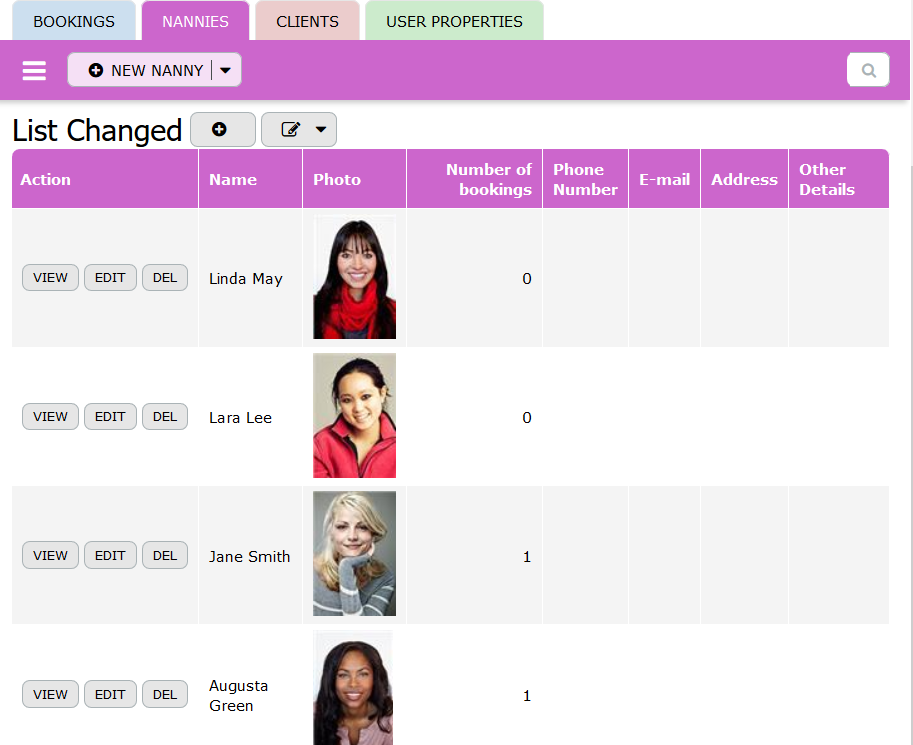The image size is (913, 745).
Task: Switch to the Bookings tab
Action: [74, 21]
